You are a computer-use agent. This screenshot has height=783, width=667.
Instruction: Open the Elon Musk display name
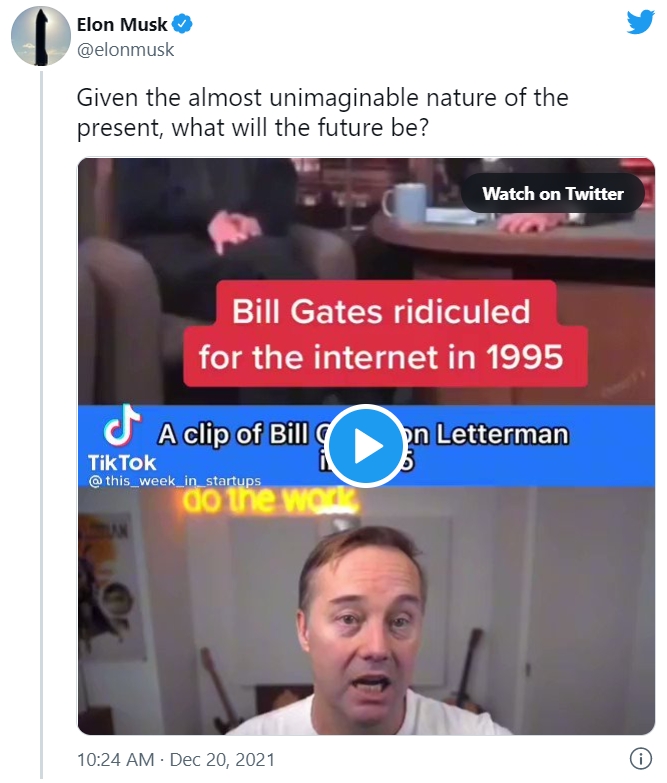tap(122, 24)
